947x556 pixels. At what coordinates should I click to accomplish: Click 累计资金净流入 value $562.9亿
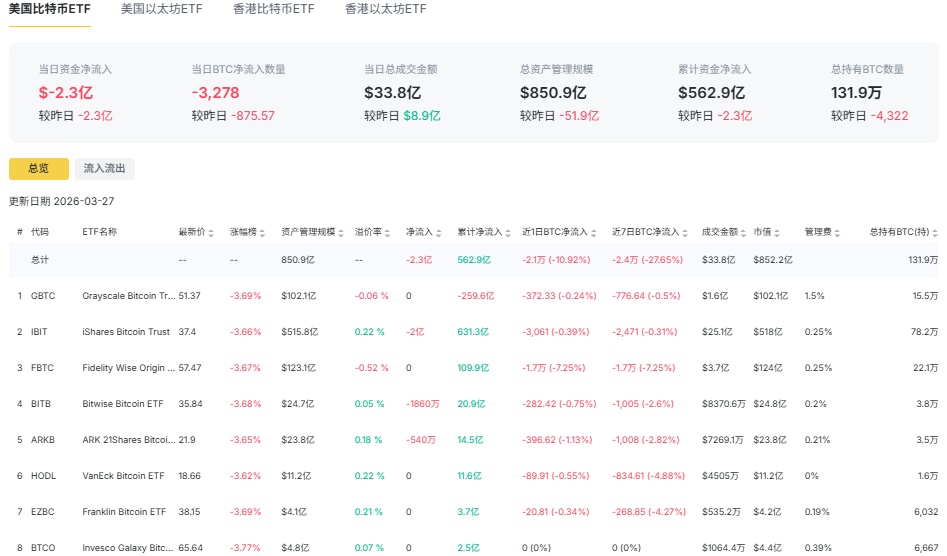coord(711,93)
